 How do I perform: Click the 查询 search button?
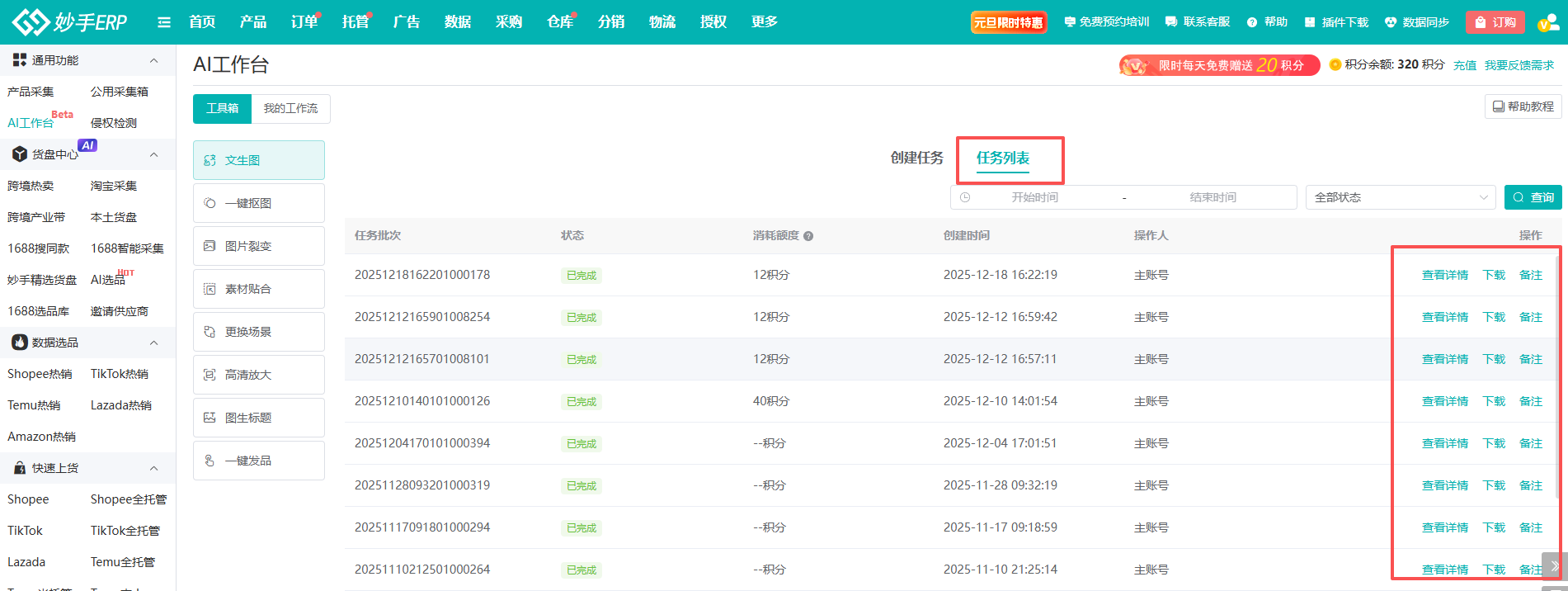click(1533, 197)
